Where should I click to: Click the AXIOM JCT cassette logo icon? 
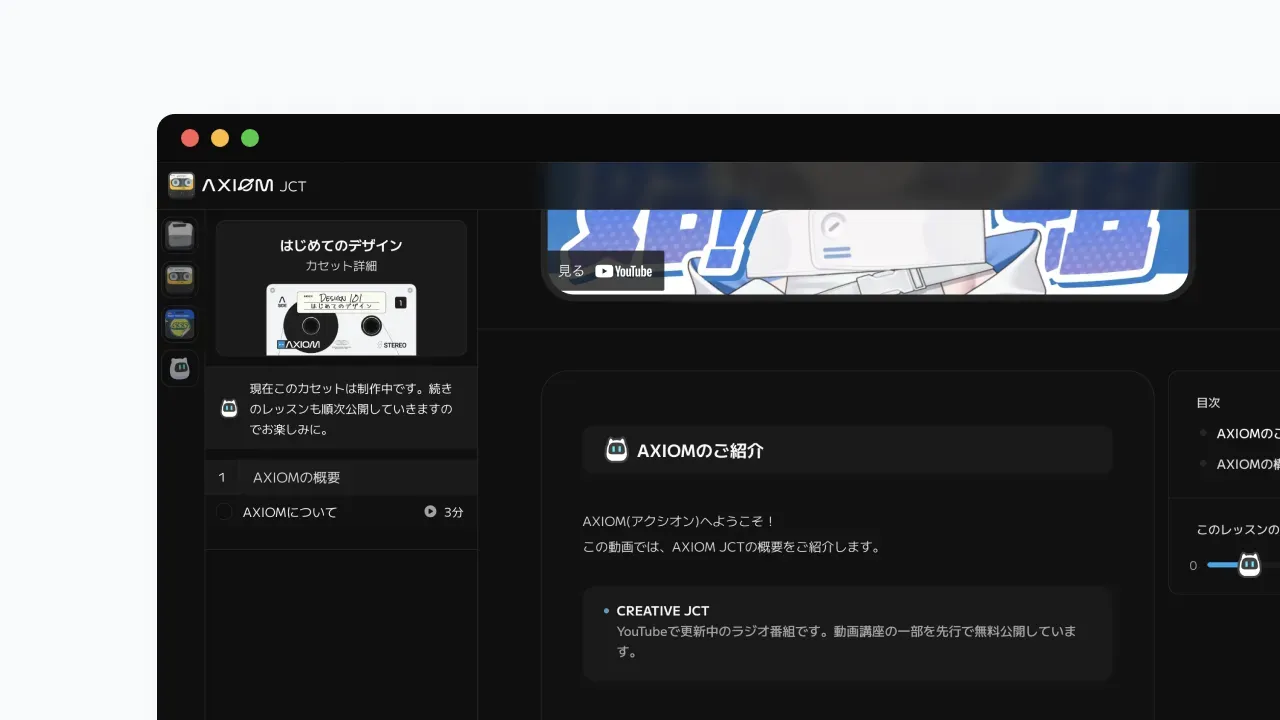(x=181, y=185)
